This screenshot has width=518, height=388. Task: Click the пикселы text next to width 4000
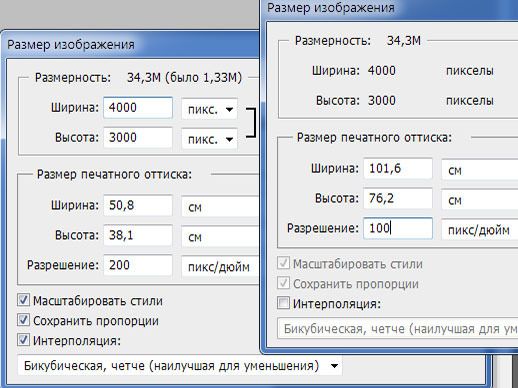(x=470, y=70)
